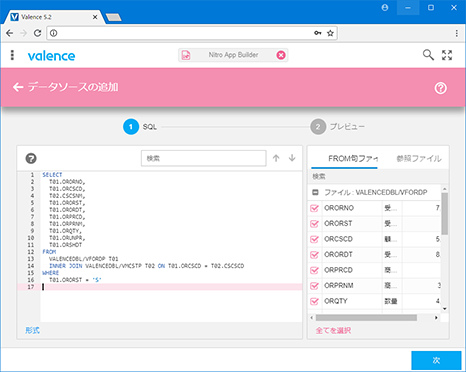Open the Valence three-dot navigation menu
Viewport: 466px width, 372px height.
tap(12, 55)
